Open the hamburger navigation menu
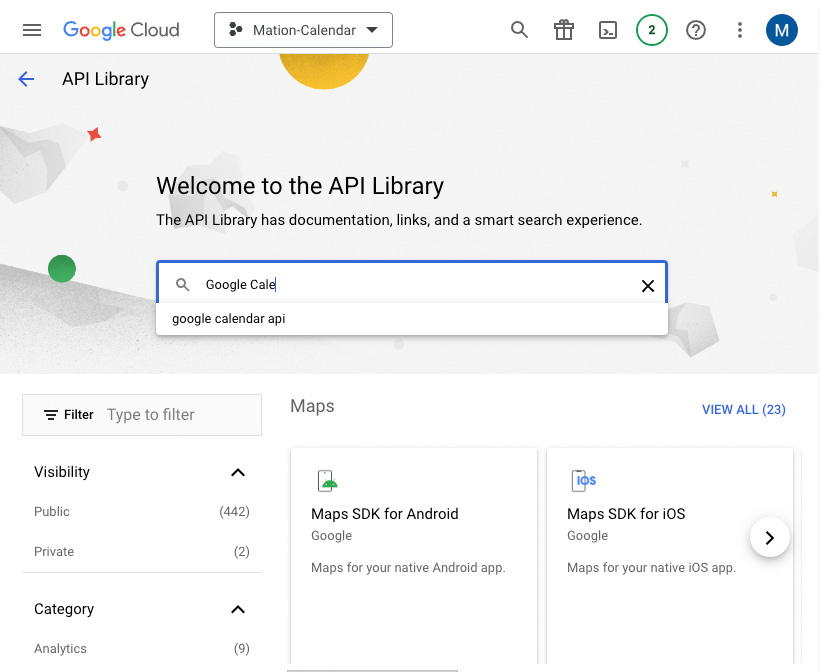The width and height of the screenshot is (820, 672). click(32, 30)
